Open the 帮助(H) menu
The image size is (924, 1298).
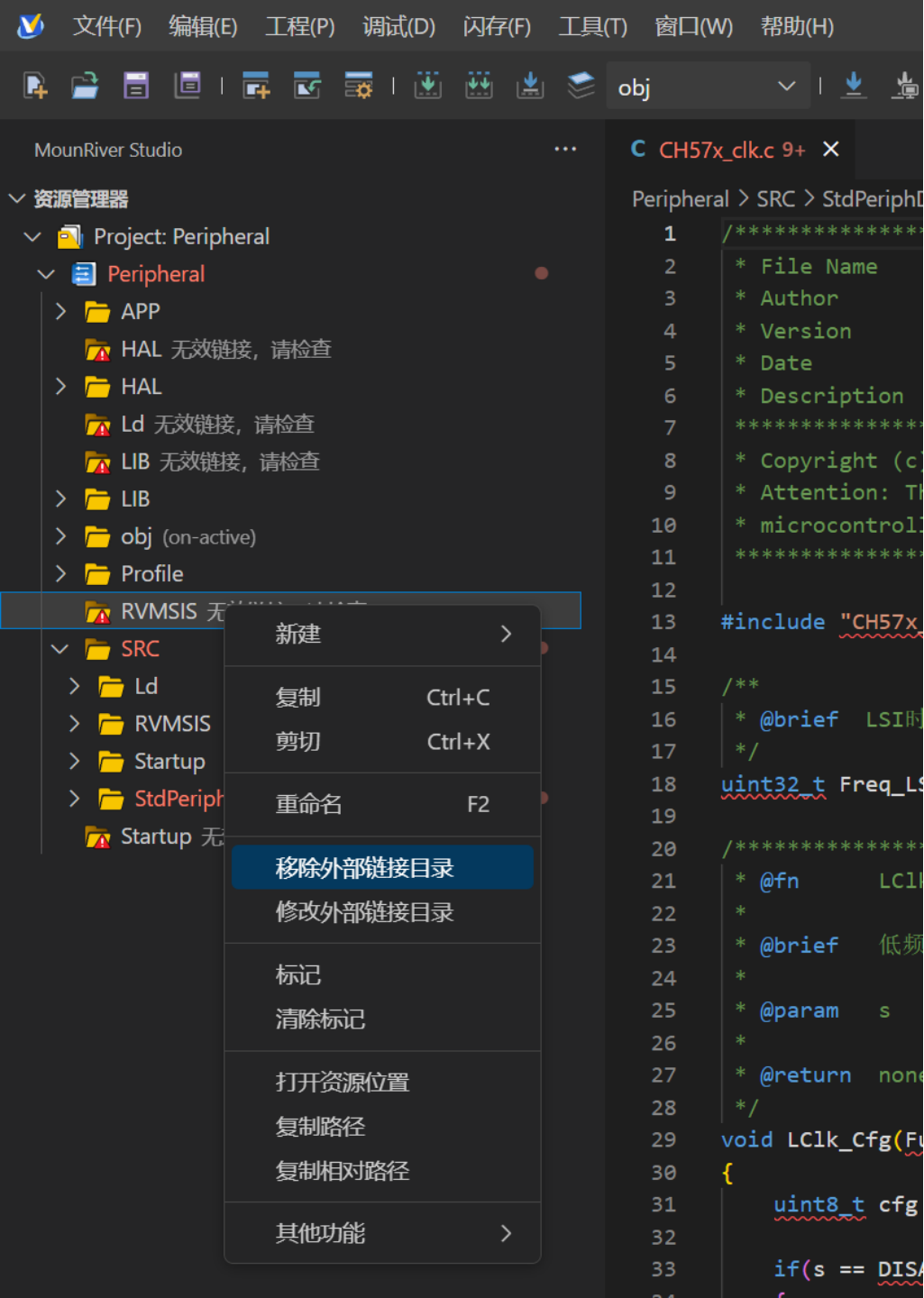(x=797, y=26)
